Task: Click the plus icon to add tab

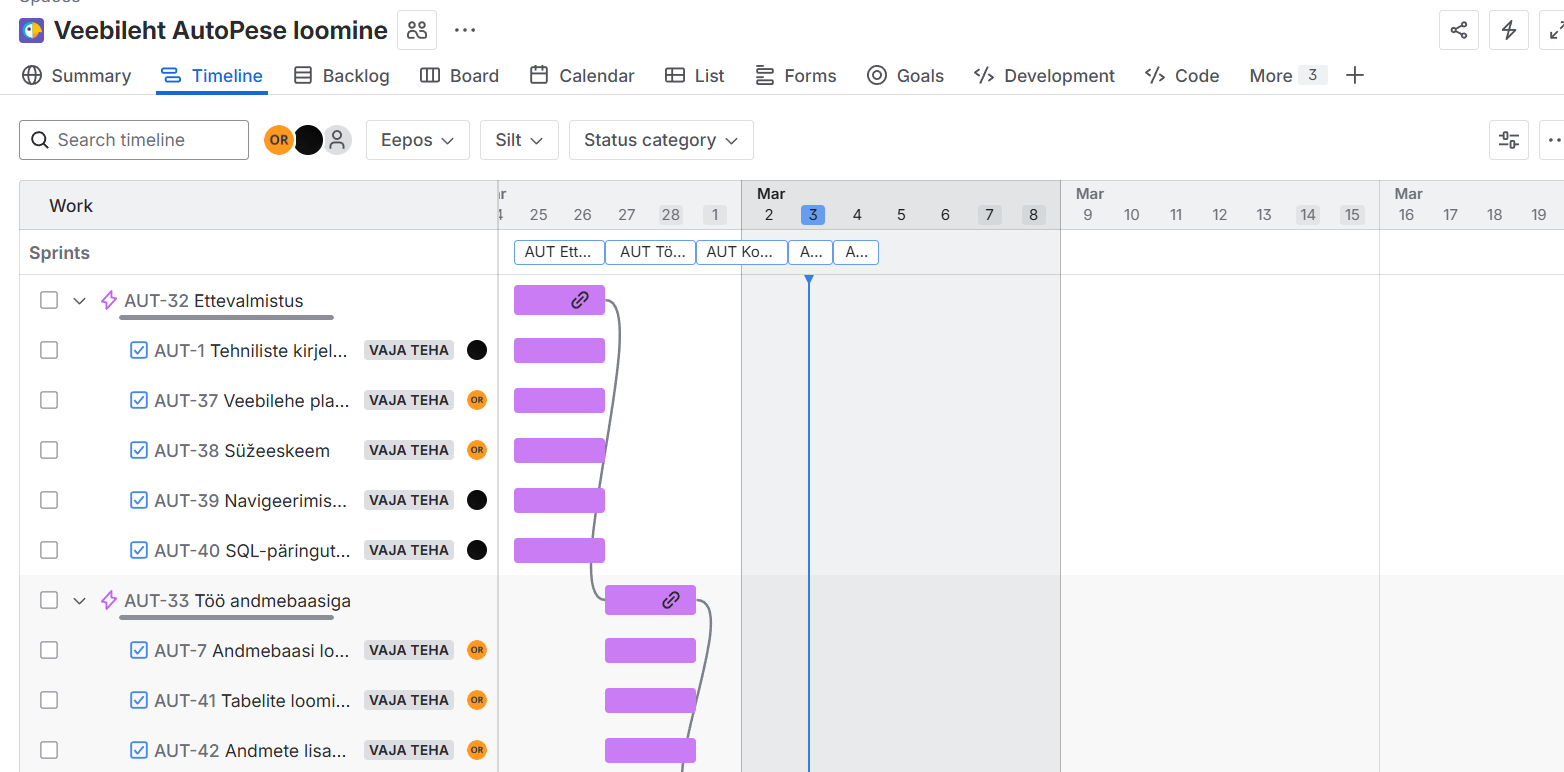Action: 1355,75
